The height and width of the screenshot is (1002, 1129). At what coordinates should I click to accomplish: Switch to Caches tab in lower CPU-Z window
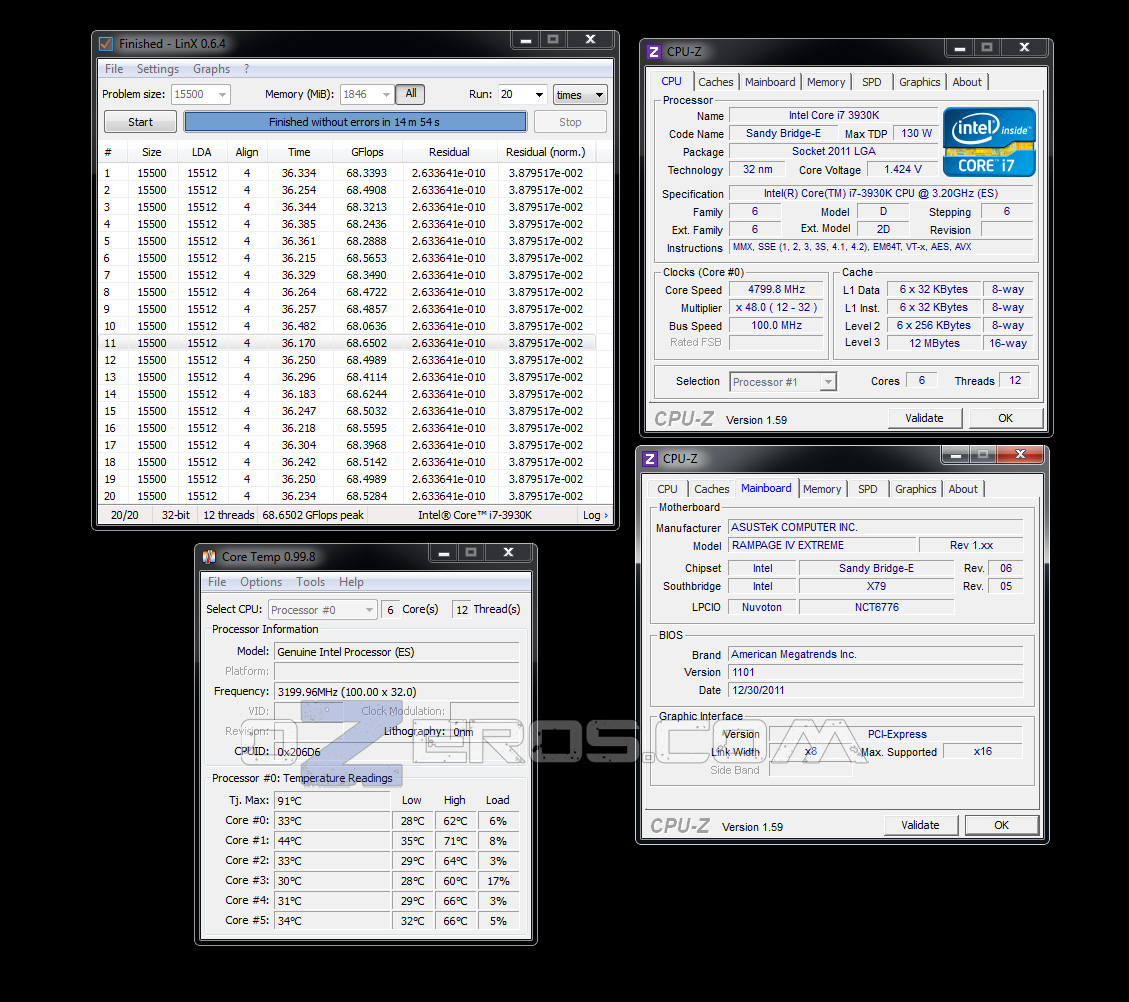[711, 489]
